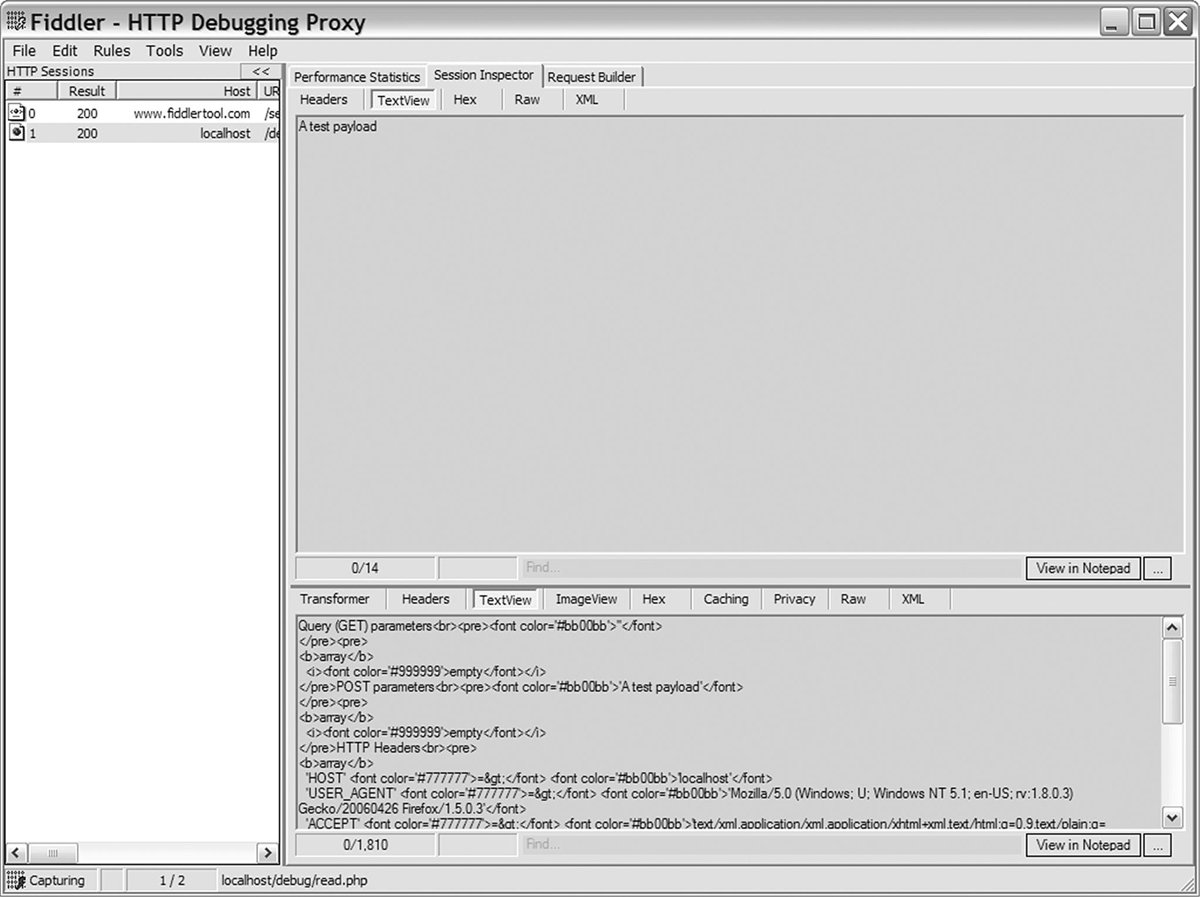Sort sessions by the Host column header
Image resolution: width=1200 pixels, height=897 pixels.
tap(188, 91)
